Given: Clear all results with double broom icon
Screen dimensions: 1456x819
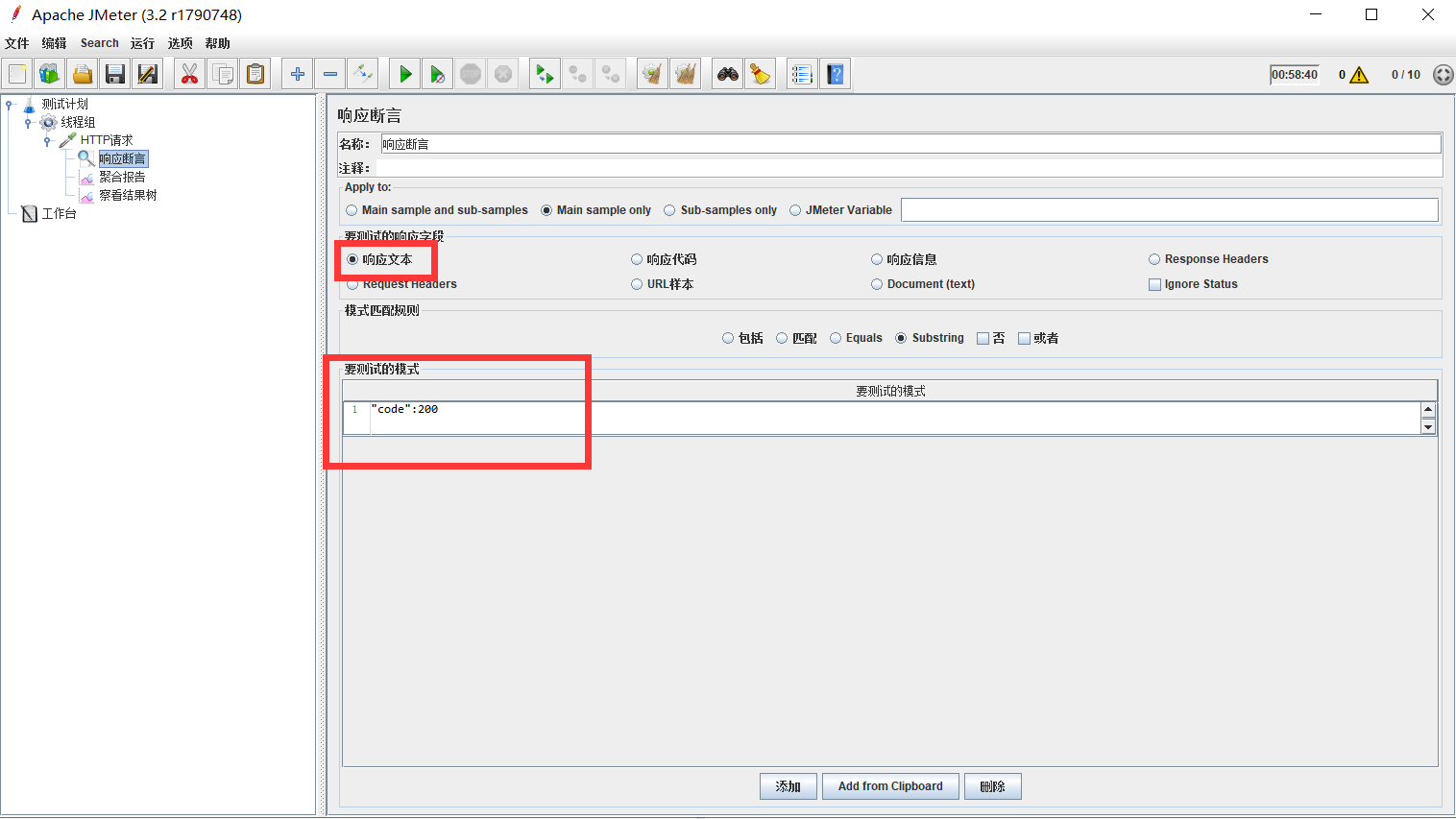Looking at the screenshot, I should 686,74.
